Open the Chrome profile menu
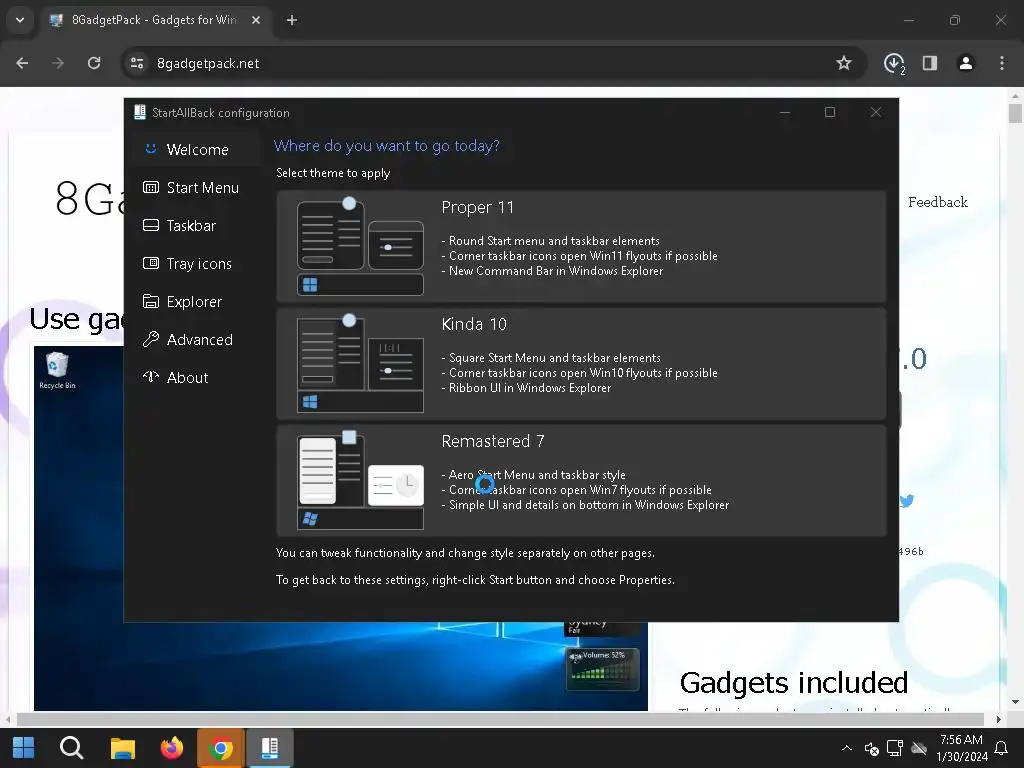The height and width of the screenshot is (768, 1024). tap(966, 63)
